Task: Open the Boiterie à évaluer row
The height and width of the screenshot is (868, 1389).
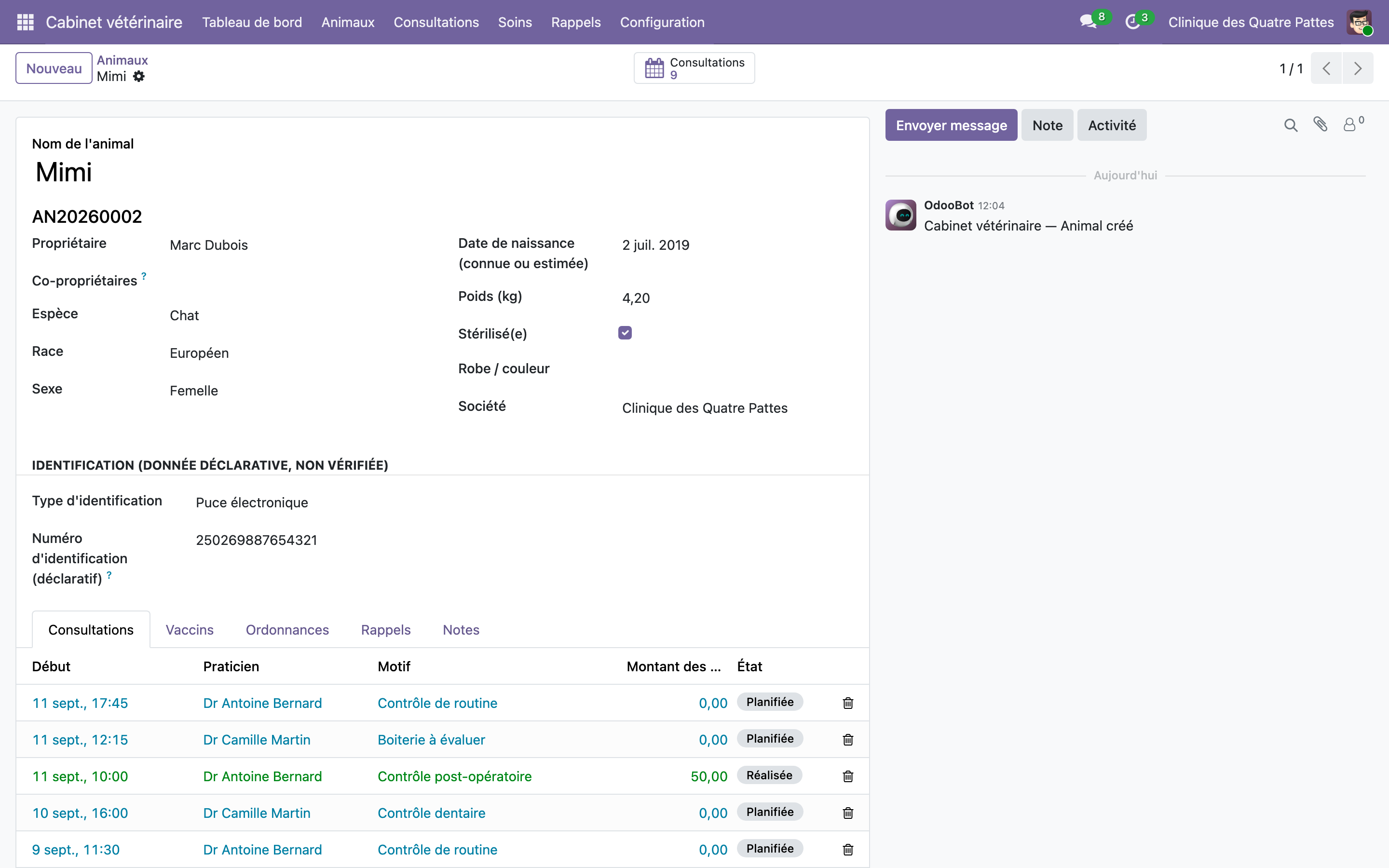Action: [x=443, y=740]
